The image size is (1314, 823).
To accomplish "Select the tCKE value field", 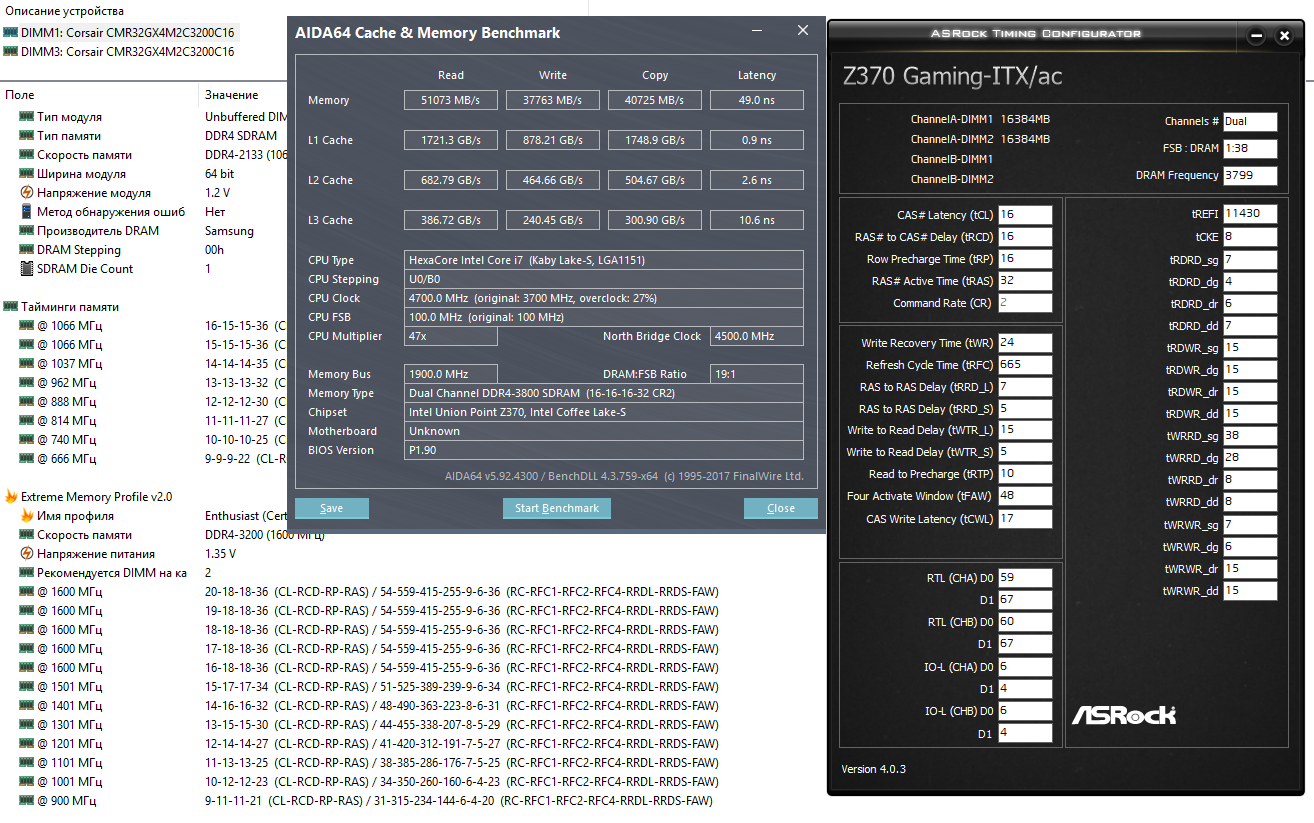I will click(1250, 237).
